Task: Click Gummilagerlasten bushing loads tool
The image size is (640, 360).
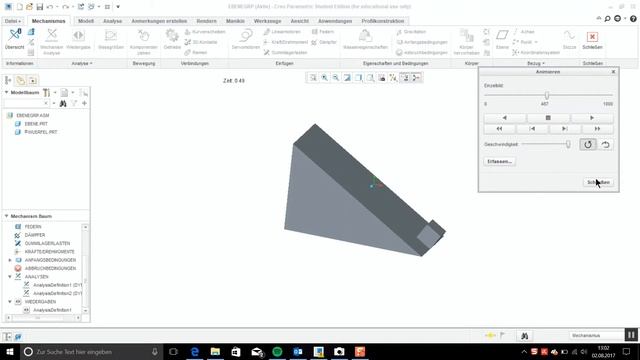Action: (285, 53)
